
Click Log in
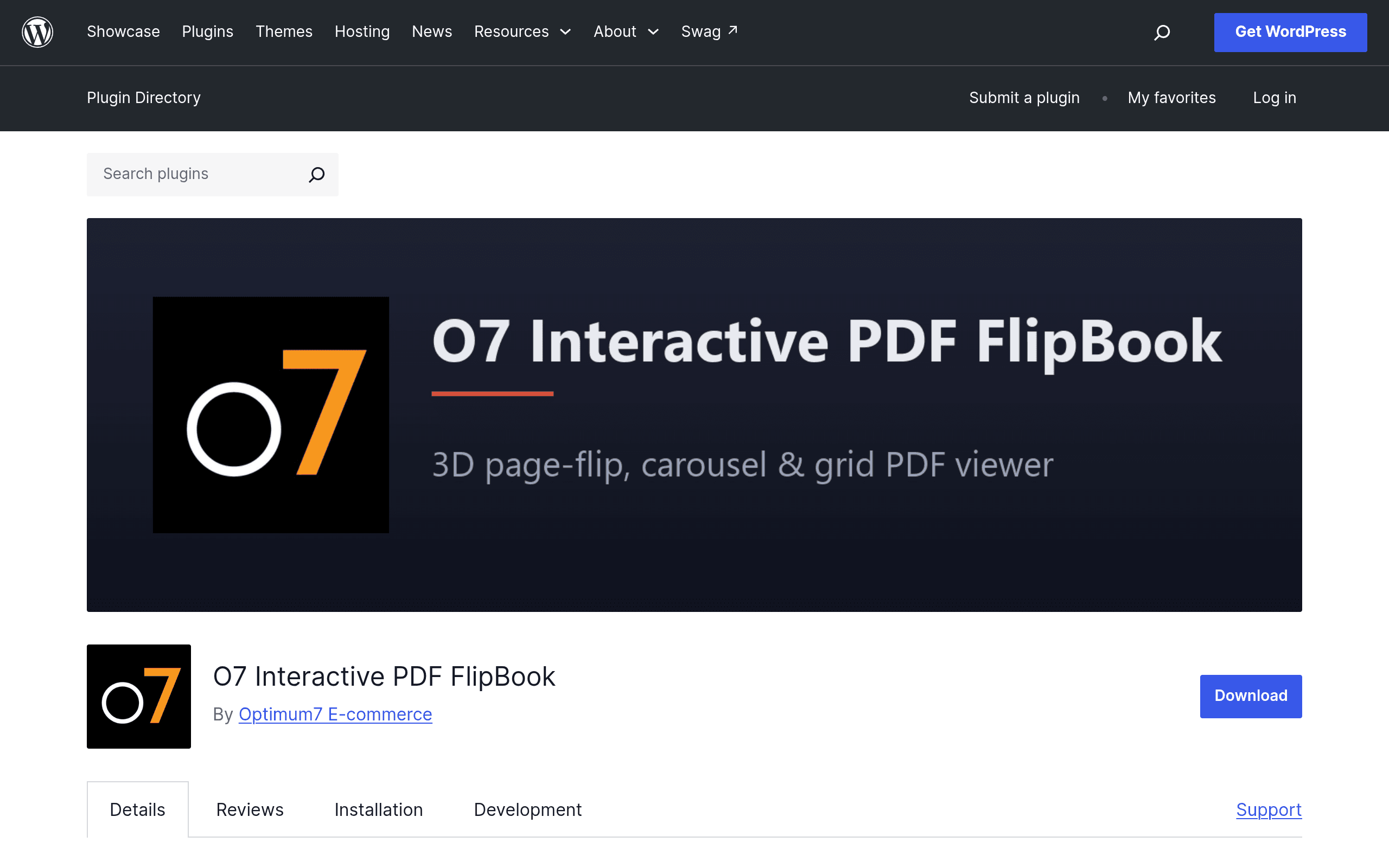[1274, 98]
